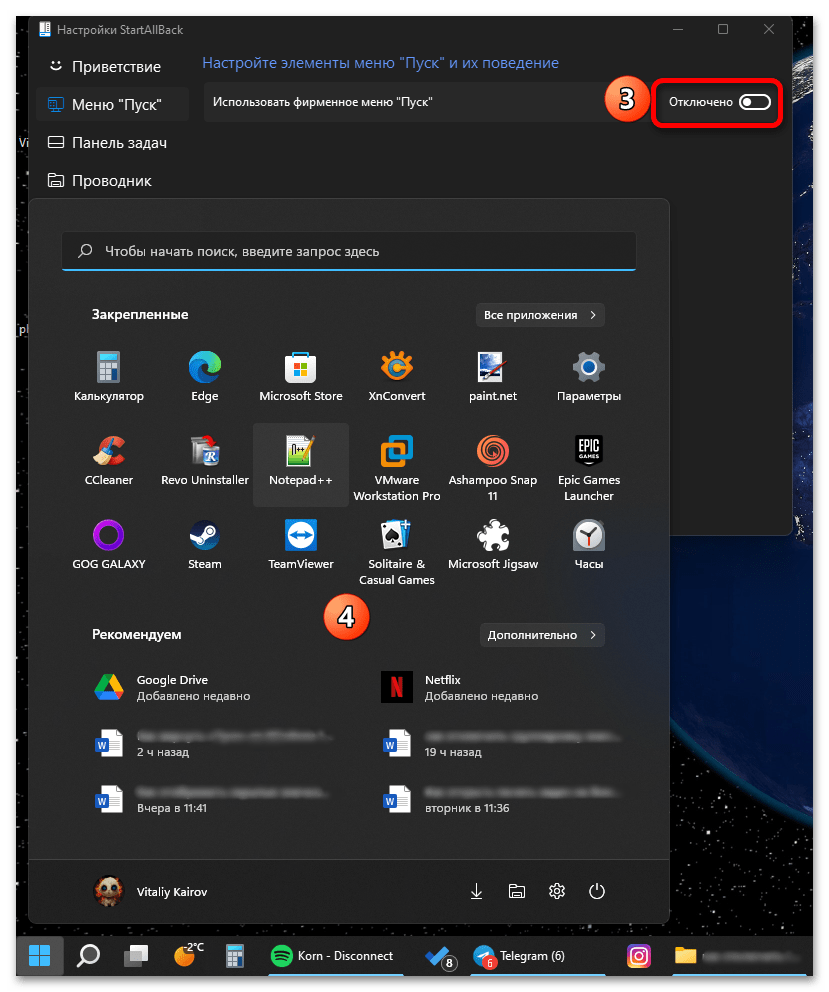Open Epic Games Launcher

[x=589, y=468]
